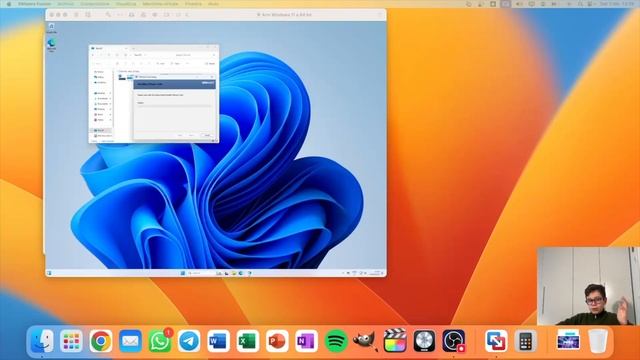Open the Finestra menu
This screenshot has width=640, height=360.
(193, 4)
